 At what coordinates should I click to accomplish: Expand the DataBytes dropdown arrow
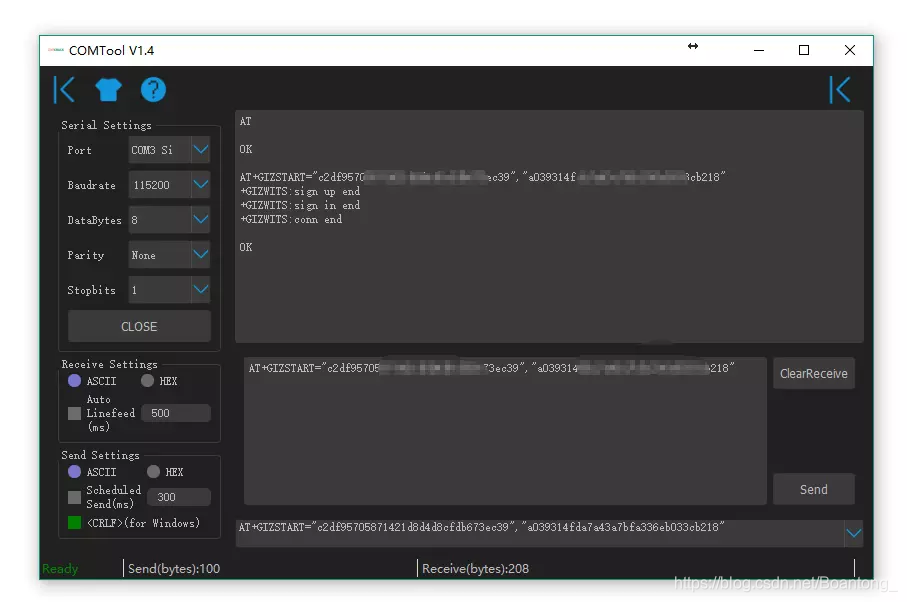click(201, 220)
